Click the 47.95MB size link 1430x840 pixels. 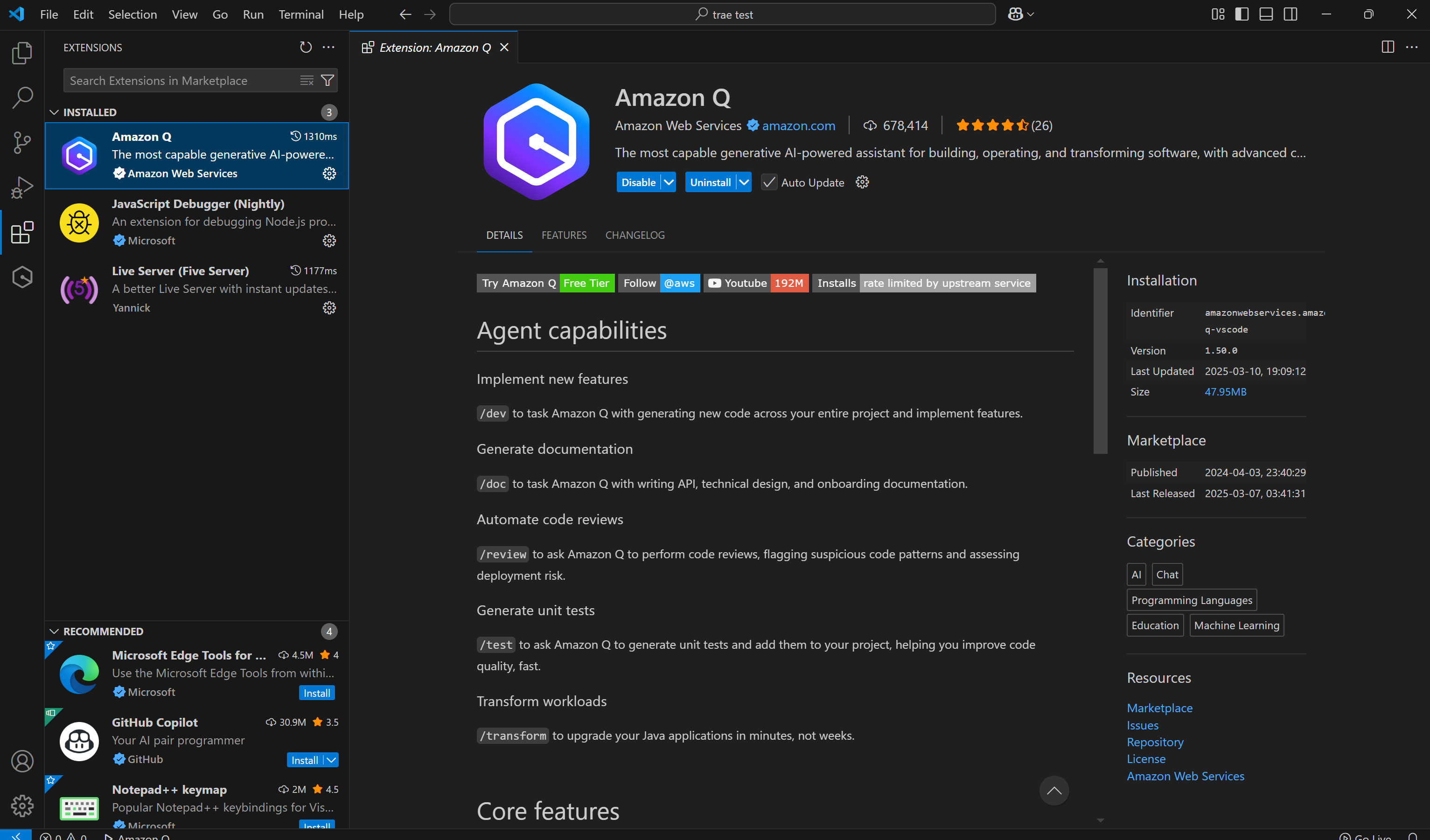tap(1225, 391)
